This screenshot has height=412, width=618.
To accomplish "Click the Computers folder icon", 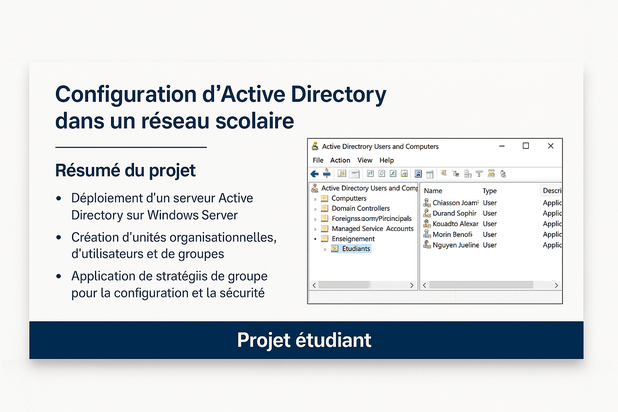I will (x=324, y=198).
